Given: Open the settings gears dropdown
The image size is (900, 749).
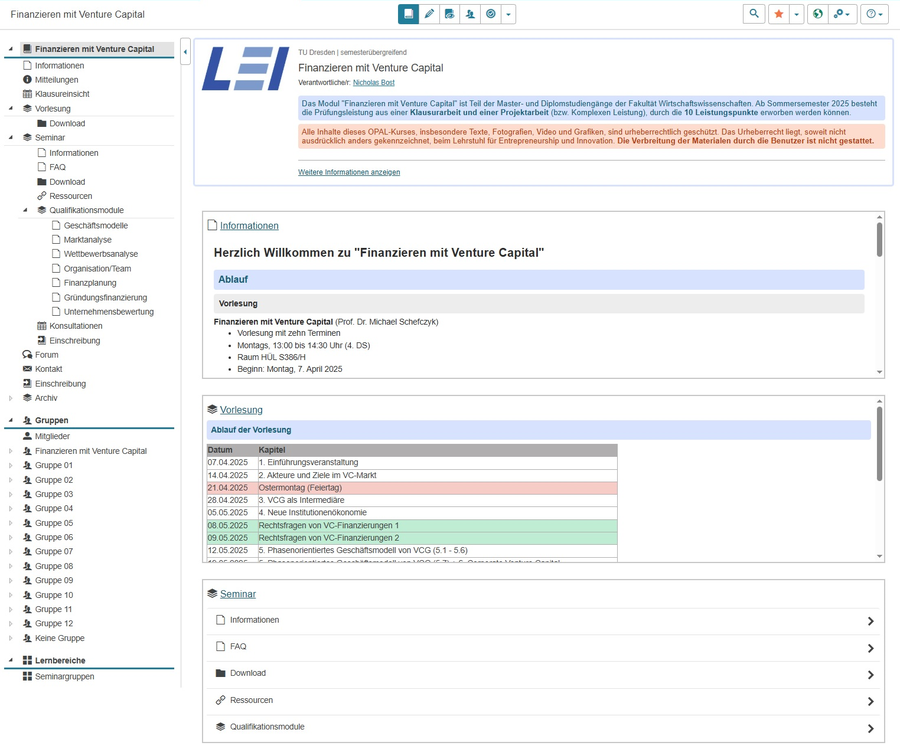Looking at the screenshot, I should pos(843,14).
